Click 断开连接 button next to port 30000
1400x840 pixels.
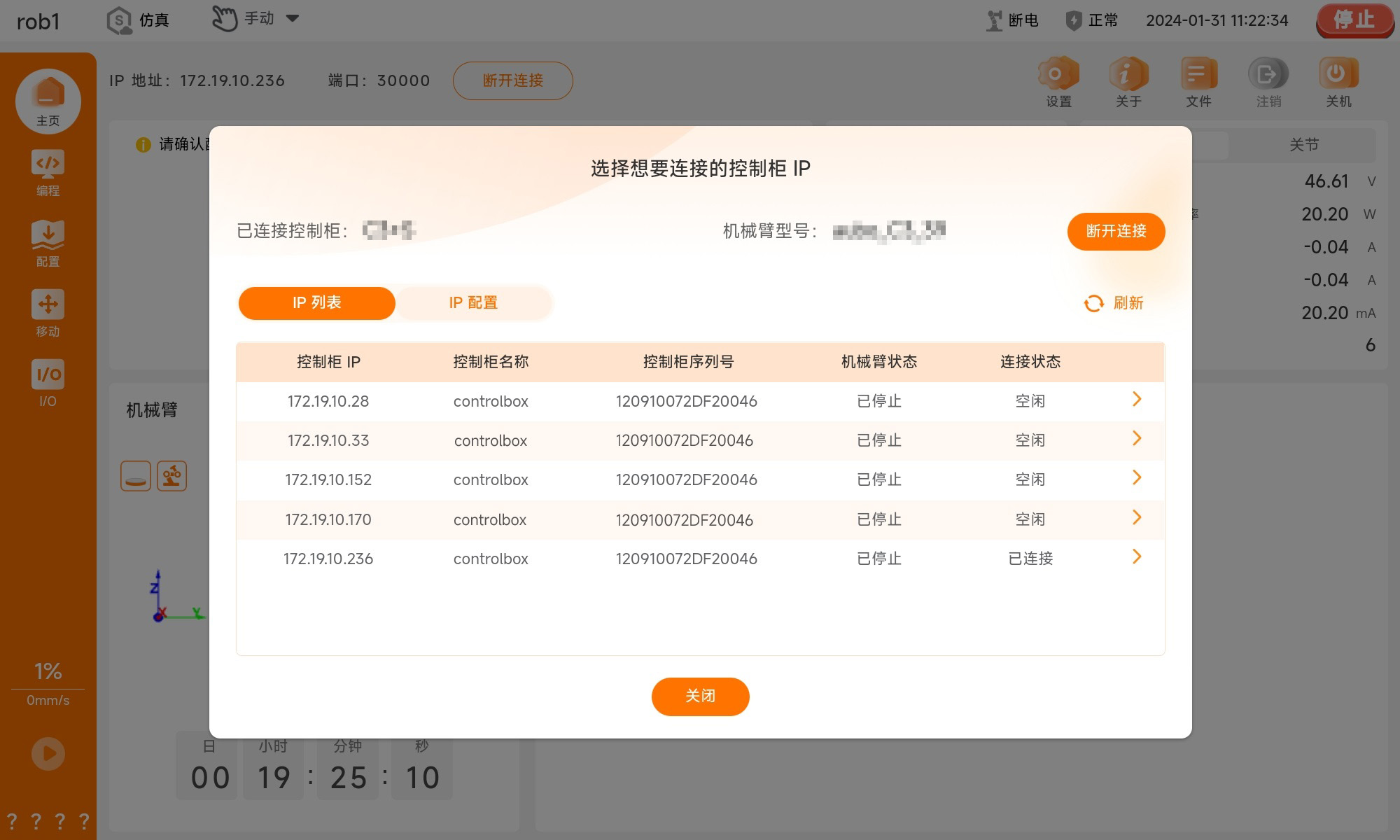click(513, 80)
